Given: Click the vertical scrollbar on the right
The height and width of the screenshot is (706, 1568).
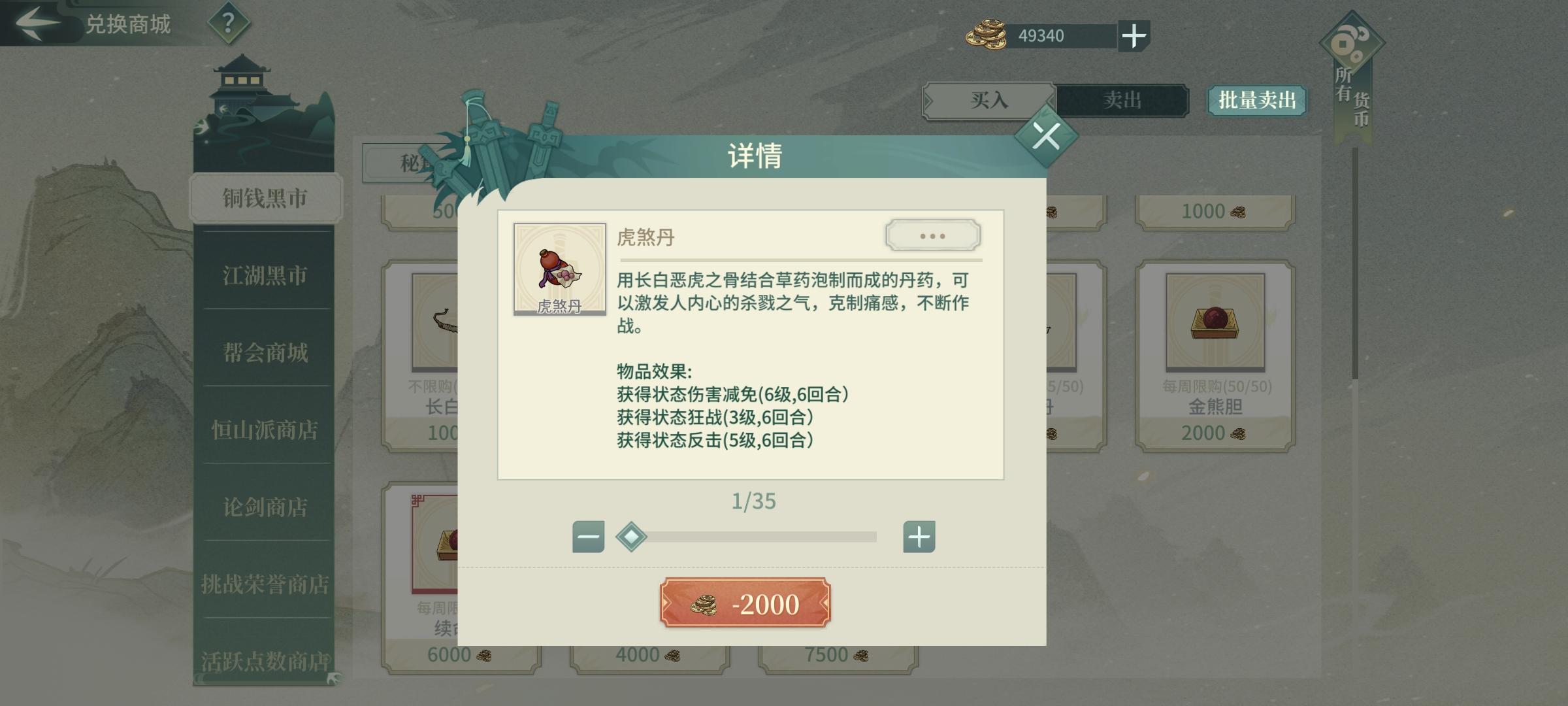Looking at the screenshot, I should 1355,261.
